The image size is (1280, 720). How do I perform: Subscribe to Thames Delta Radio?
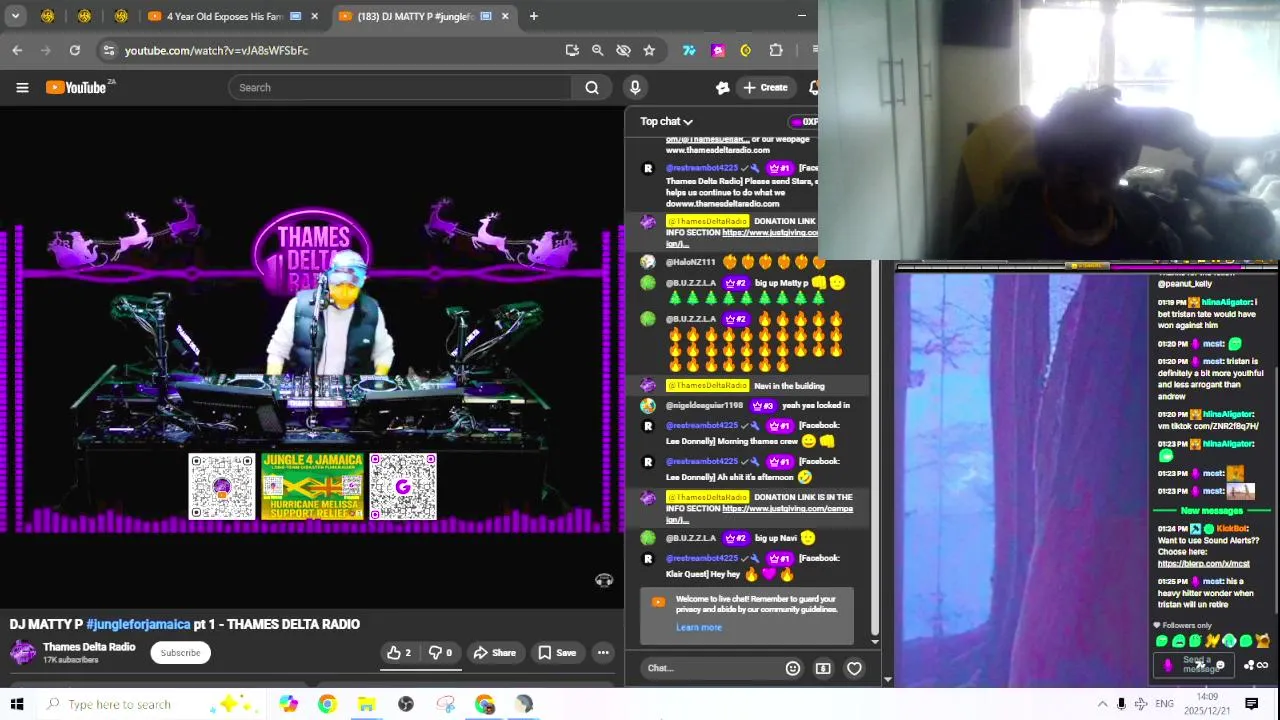(181, 653)
